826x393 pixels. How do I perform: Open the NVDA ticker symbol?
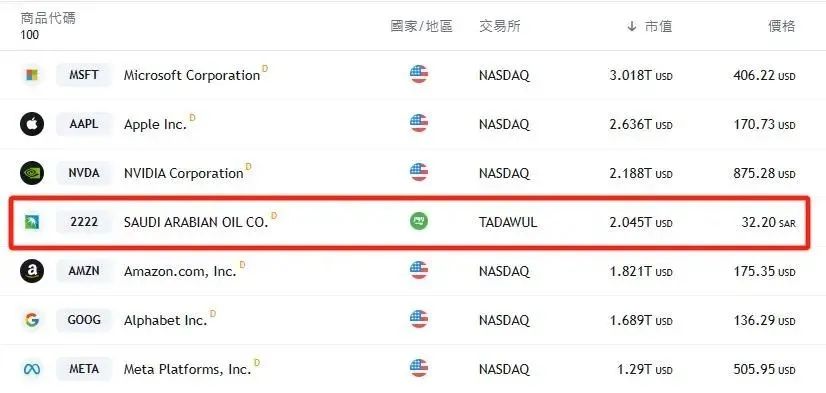click(x=84, y=173)
